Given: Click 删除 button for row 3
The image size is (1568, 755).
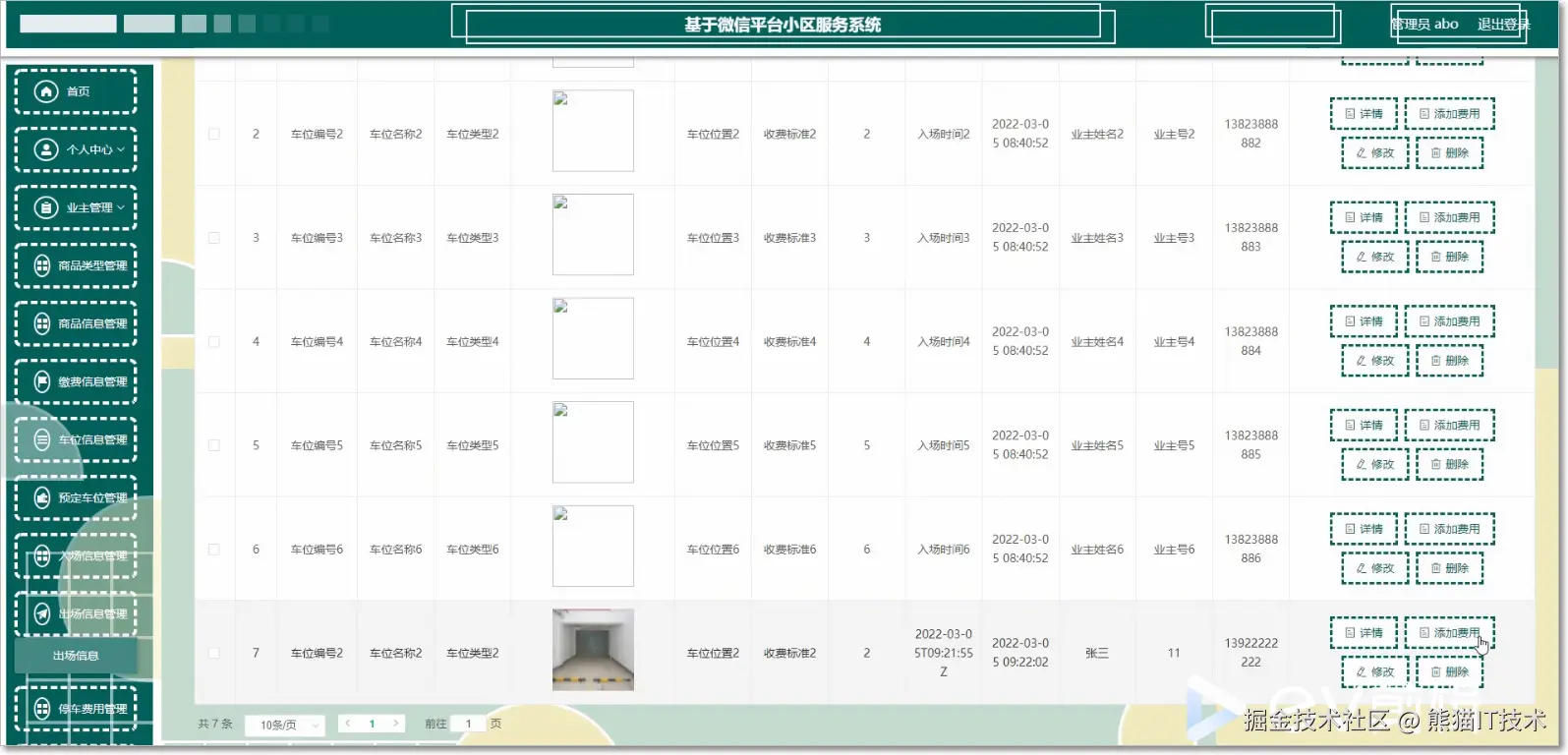Looking at the screenshot, I should [1450, 257].
